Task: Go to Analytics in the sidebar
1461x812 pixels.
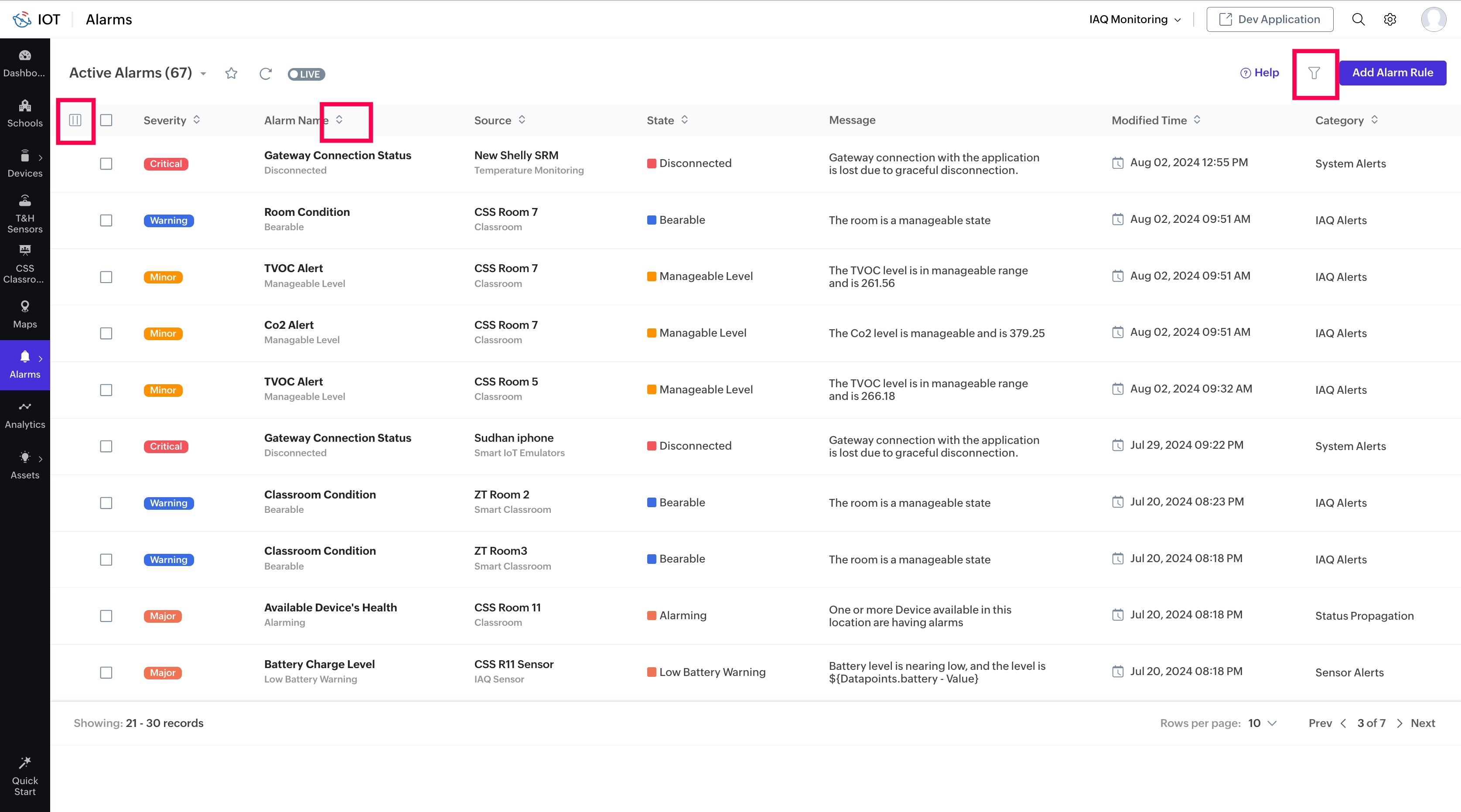Action: [x=25, y=415]
